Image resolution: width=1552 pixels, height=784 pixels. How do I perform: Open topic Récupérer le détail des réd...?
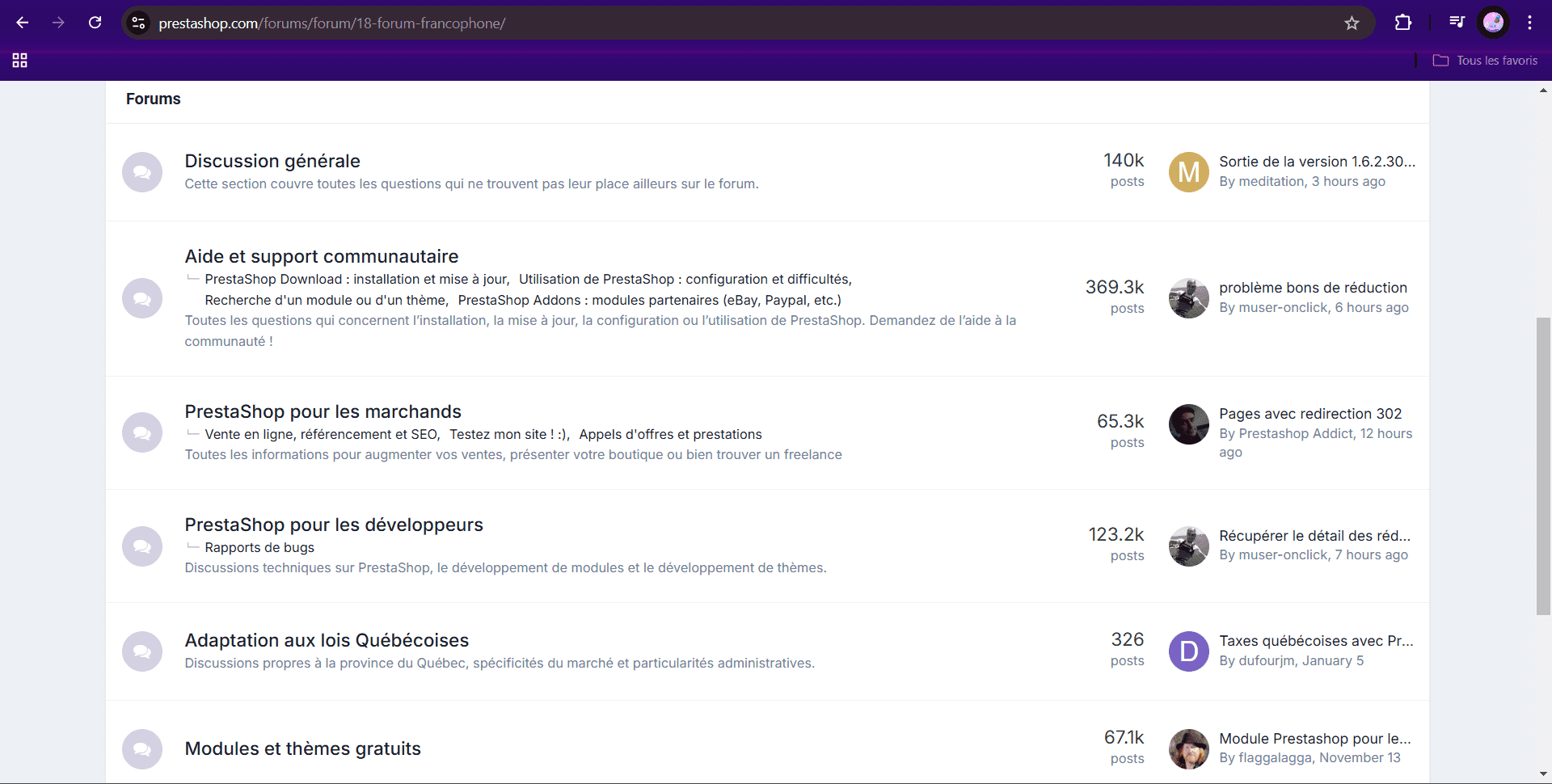pos(1314,536)
